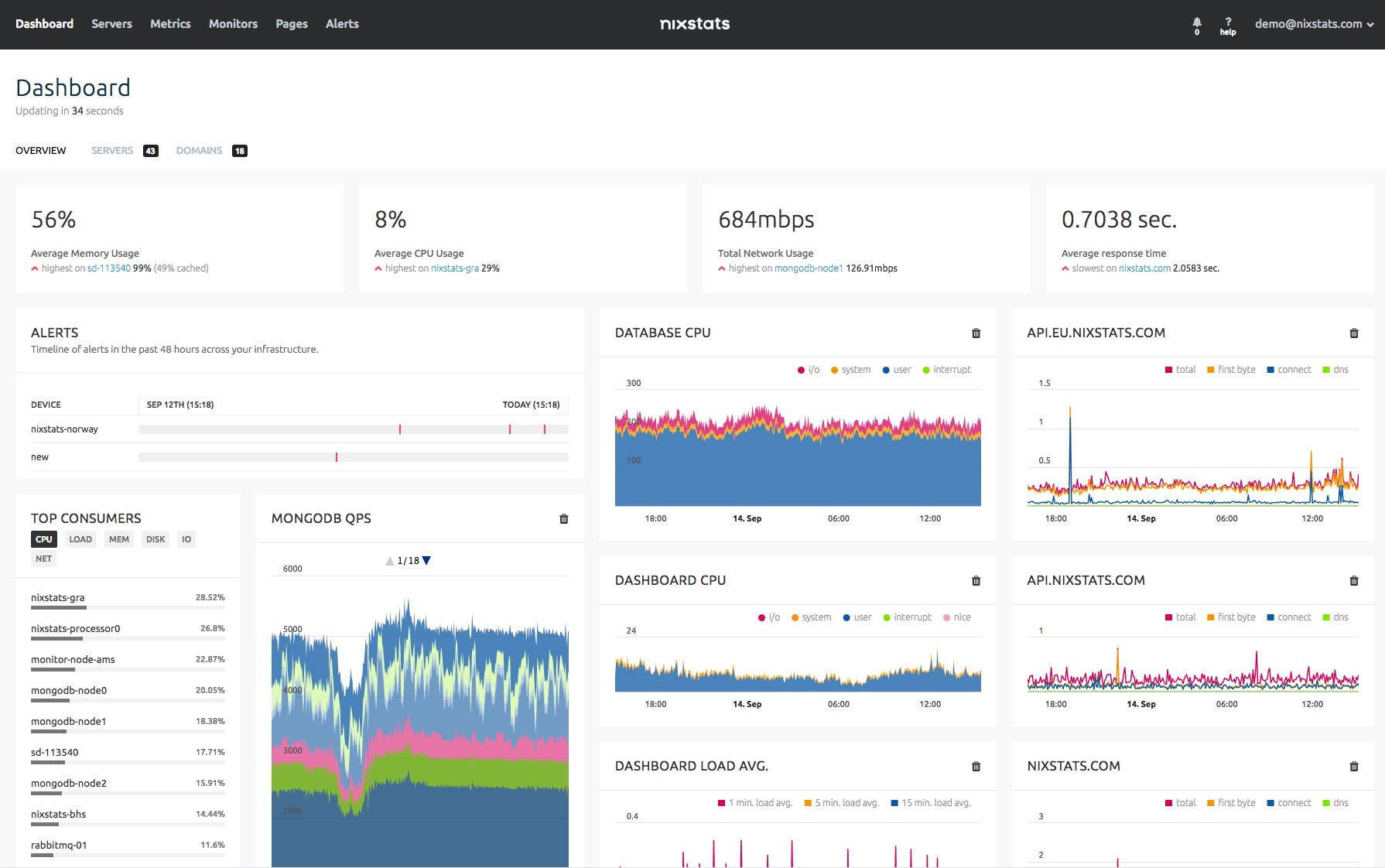
Task: Delete the Database CPU widget
Action: click(x=976, y=333)
